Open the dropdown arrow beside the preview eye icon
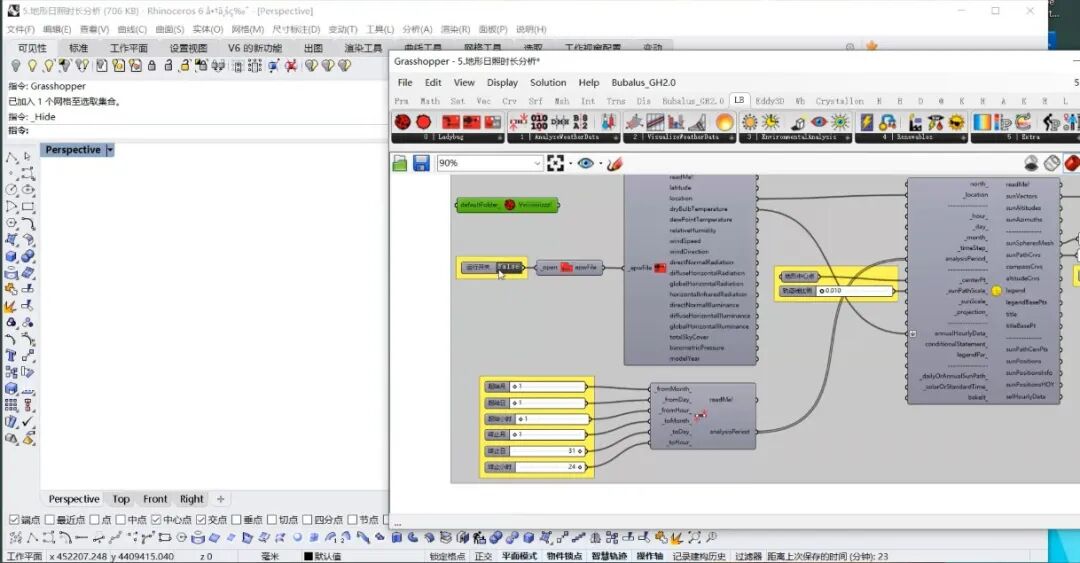Screen dimensions: 1080x563 [600, 164]
